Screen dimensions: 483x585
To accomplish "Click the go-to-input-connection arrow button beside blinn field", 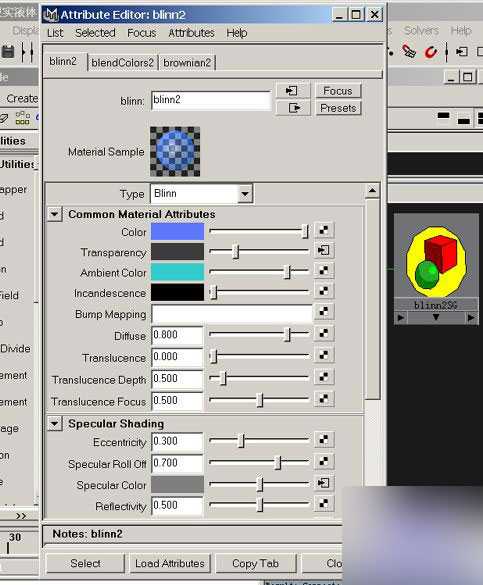I will click(292, 90).
